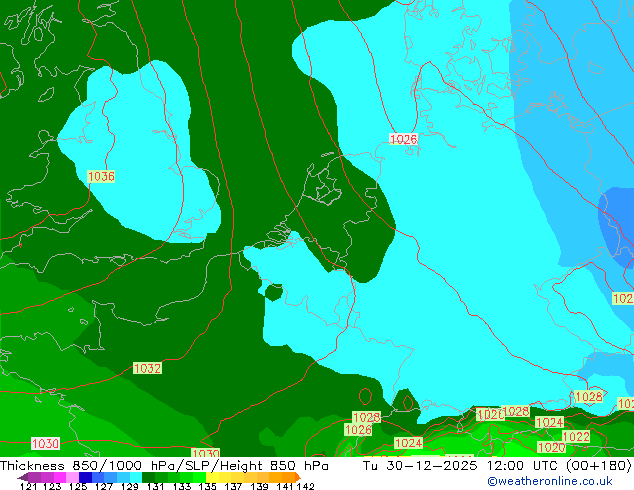Click the bottom-center 1024 isobar label
This screenshot has width=634, height=490.
[408, 443]
